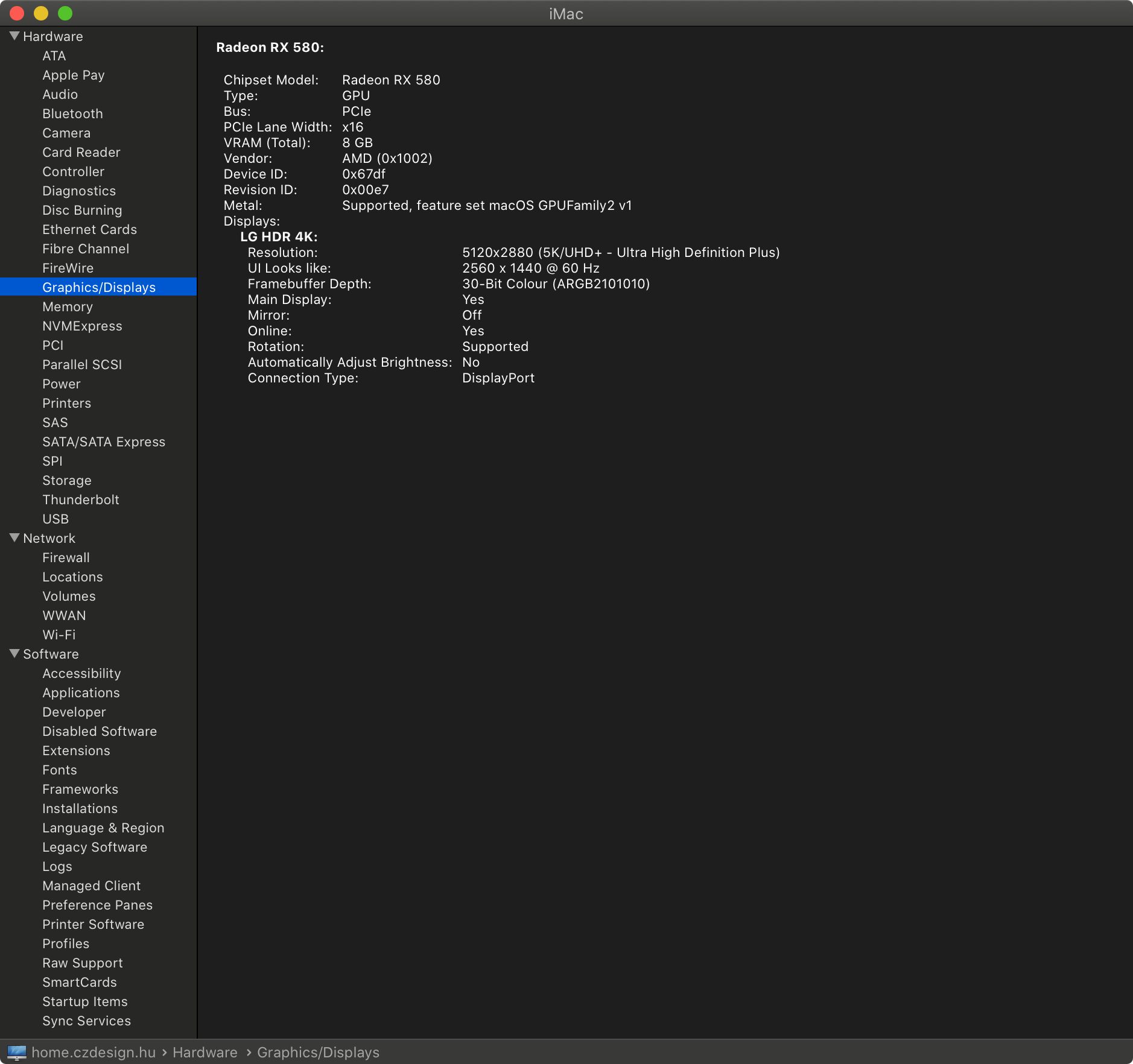Open the Bluetooth hardware entry
This screenshot has height=1064, width=1133.
(73, 114)
